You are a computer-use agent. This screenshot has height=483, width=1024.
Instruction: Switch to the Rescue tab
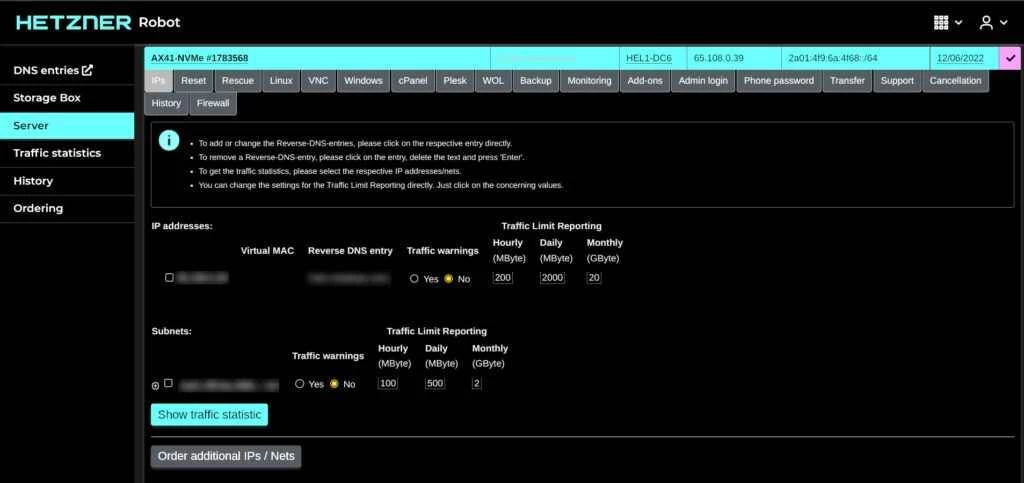237,80
